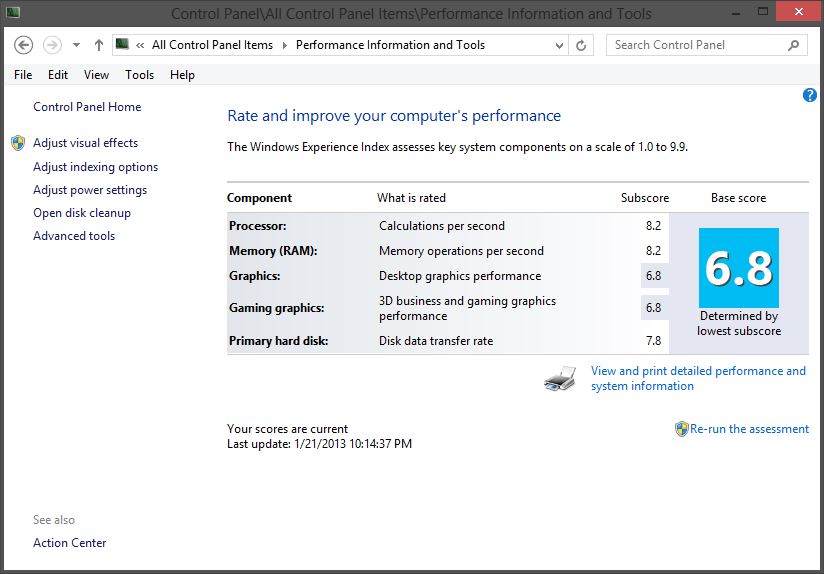Select All Control Panel Items breadcrumb
The width and height of the screenshot is (824, 574).
click(212, 45)
